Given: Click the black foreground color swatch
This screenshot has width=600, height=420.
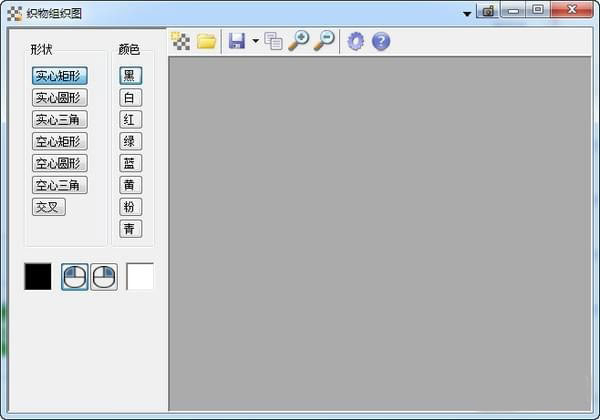Looking at the screenshot, I should [x=38, y=277].
